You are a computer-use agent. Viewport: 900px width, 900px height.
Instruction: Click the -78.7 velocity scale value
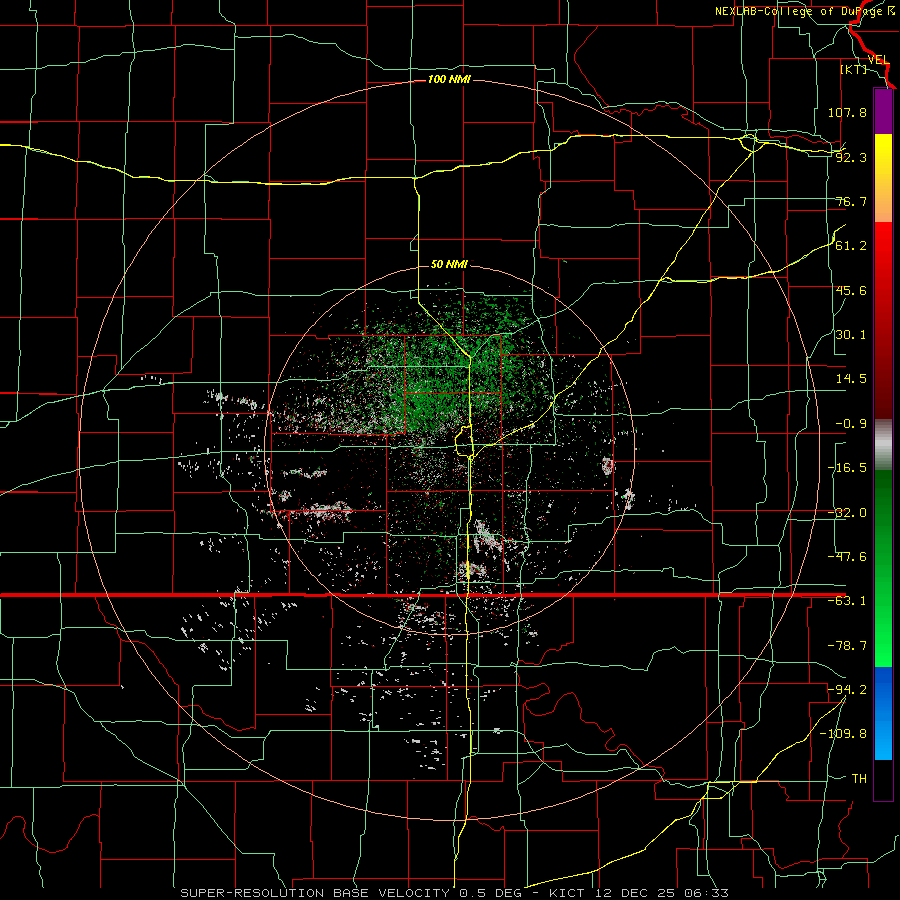click(847, 646)
